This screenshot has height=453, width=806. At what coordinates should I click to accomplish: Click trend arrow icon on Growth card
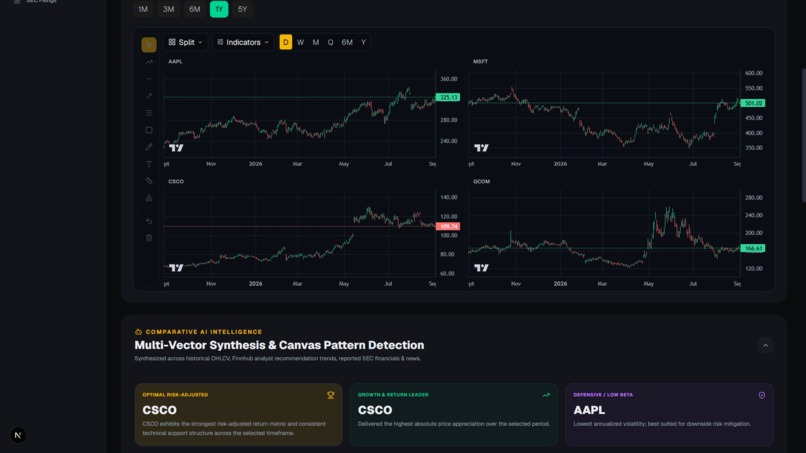point(546,395)
